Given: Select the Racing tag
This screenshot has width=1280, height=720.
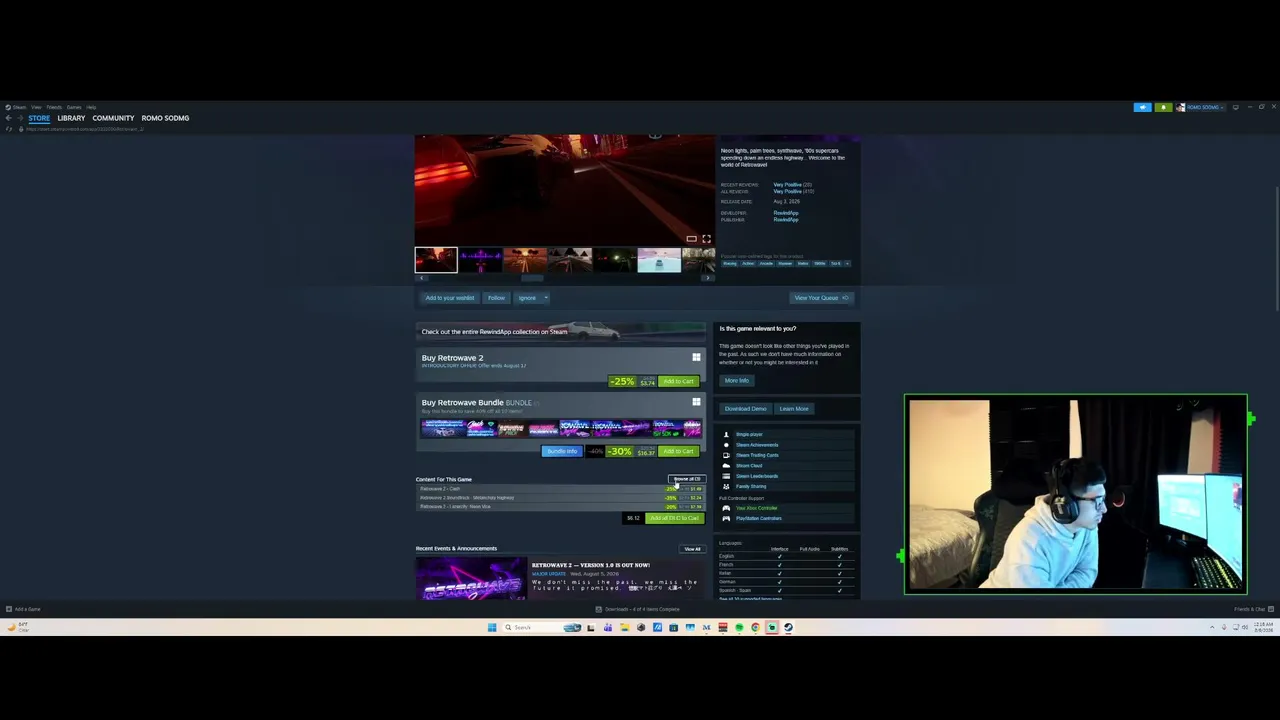Looking at the screenshot, I should (729, 263).
